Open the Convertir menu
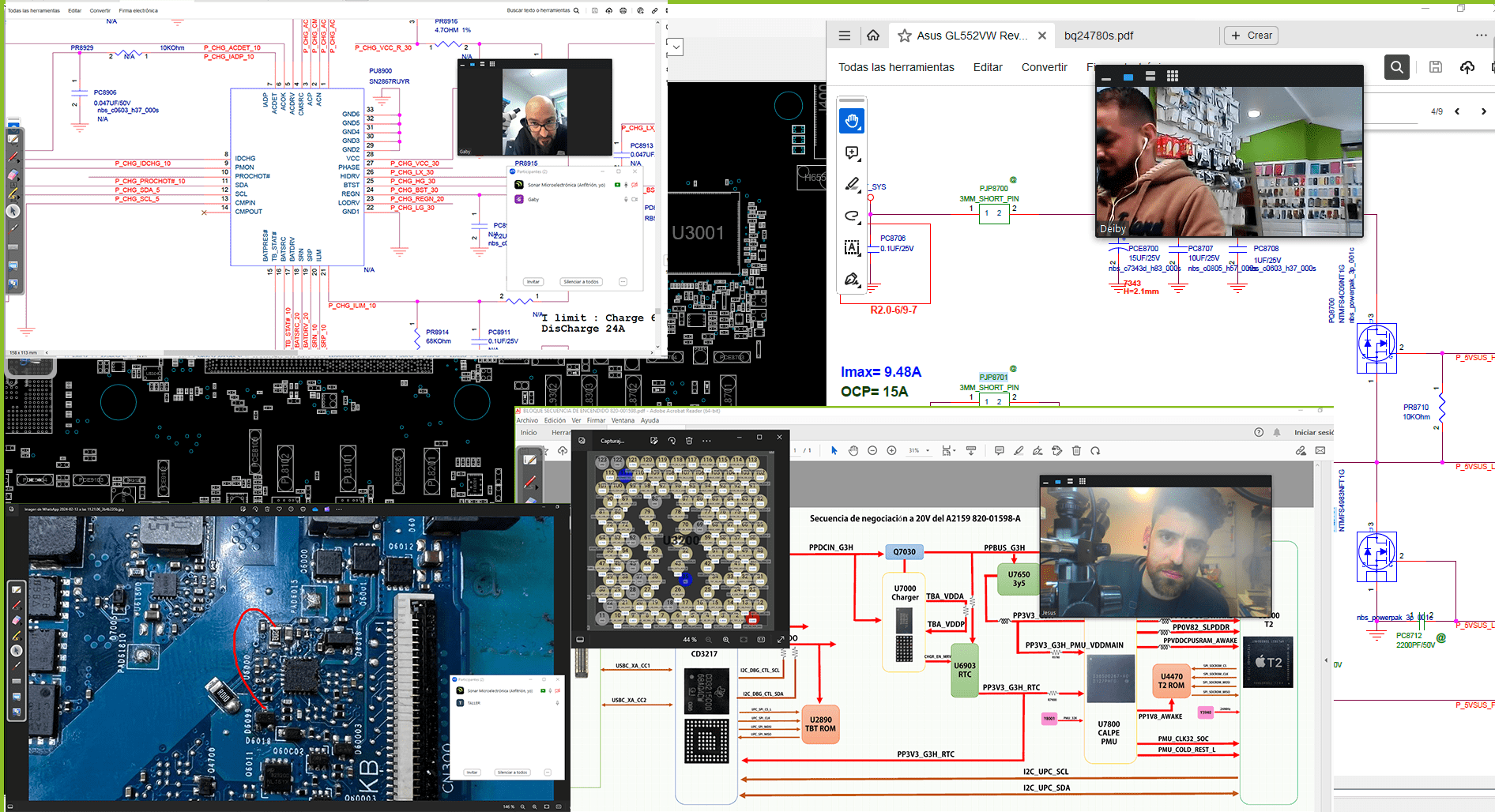The width and height of the screenshot is (1495, 812). point(1044,67)
